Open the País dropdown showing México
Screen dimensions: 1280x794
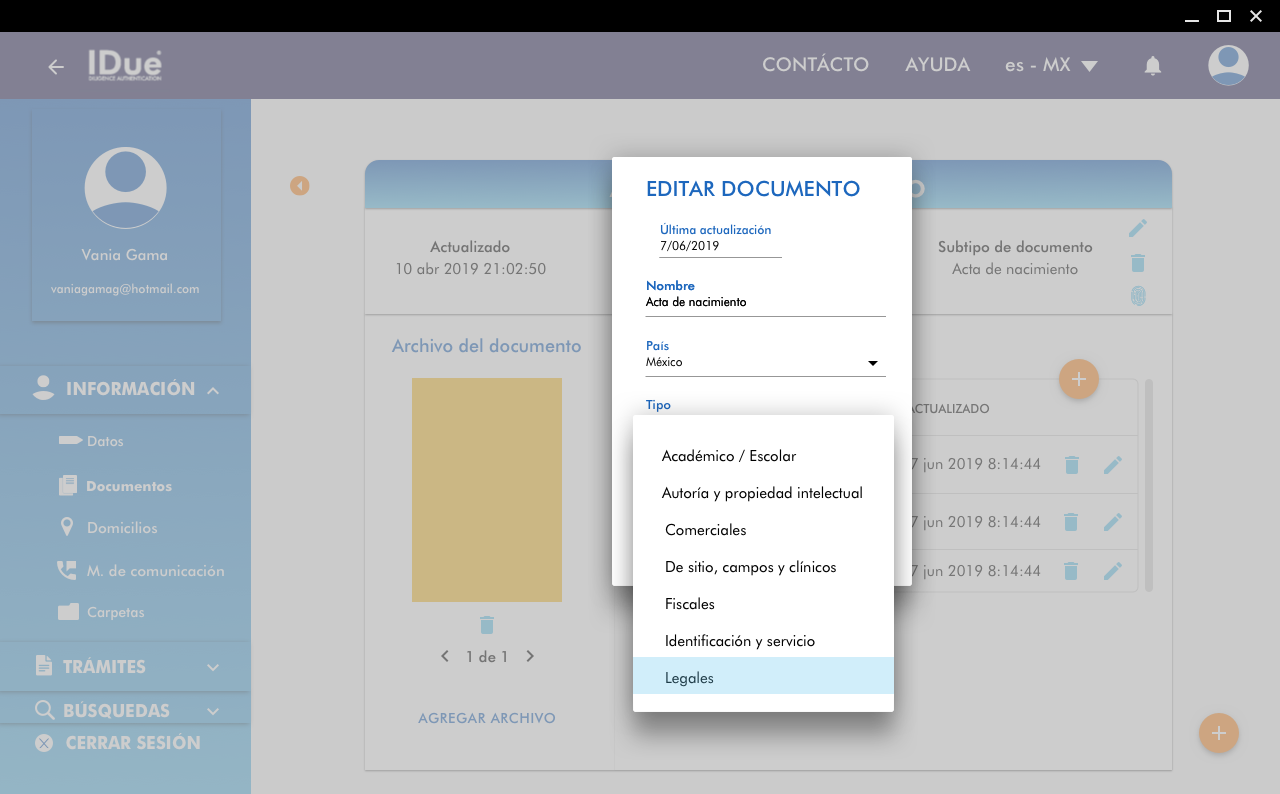pyautogui.click(x=765, y=363)
